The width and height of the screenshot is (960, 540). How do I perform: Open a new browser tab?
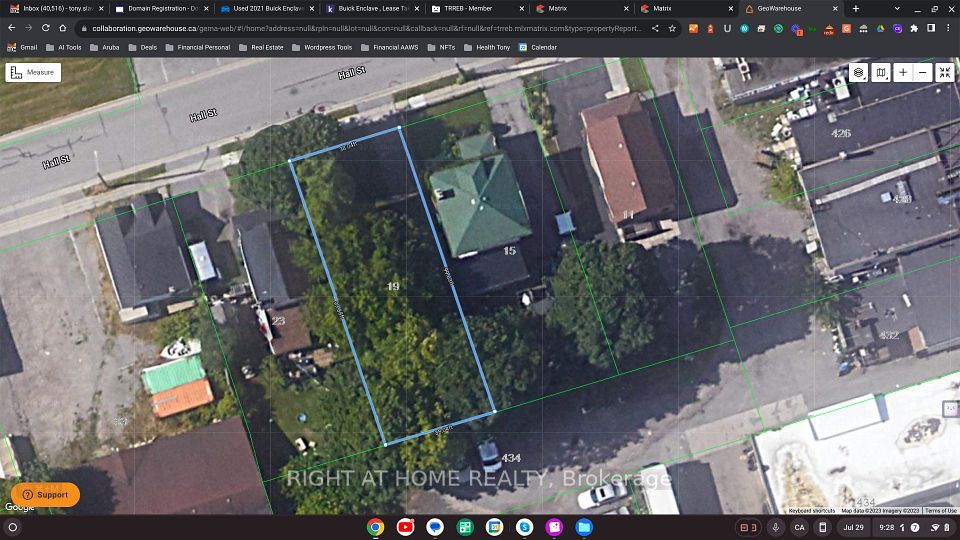click(x=855, y=9)
